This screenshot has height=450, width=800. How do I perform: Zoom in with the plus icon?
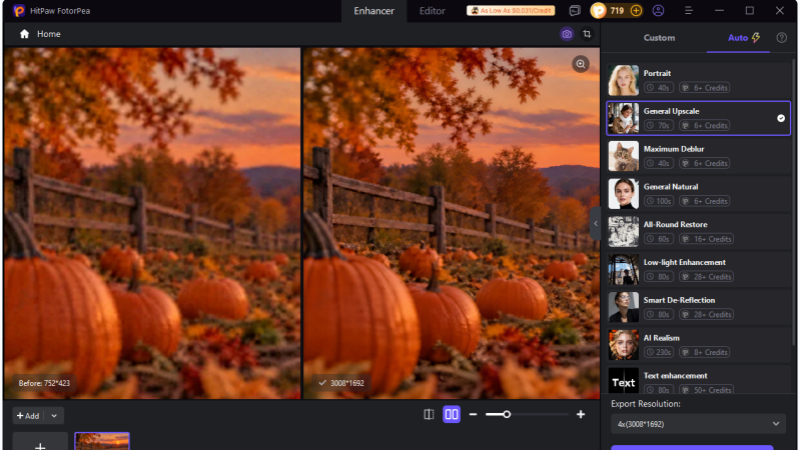(581, 414)
